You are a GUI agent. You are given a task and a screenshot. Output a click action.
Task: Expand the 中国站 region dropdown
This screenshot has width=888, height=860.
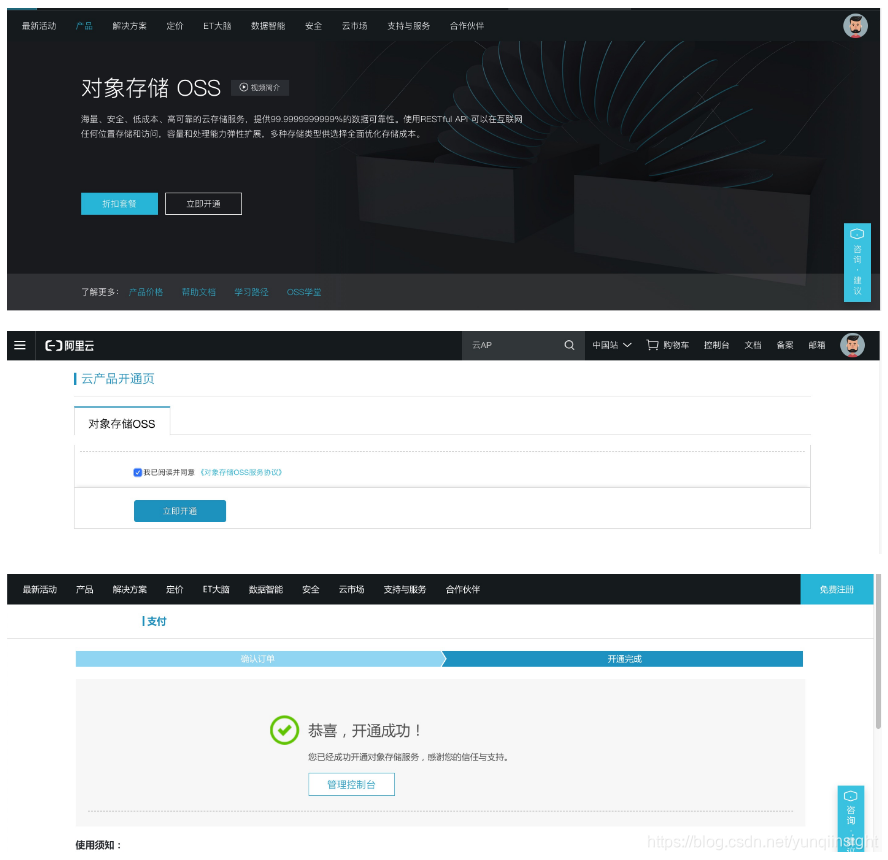point(612,345)
